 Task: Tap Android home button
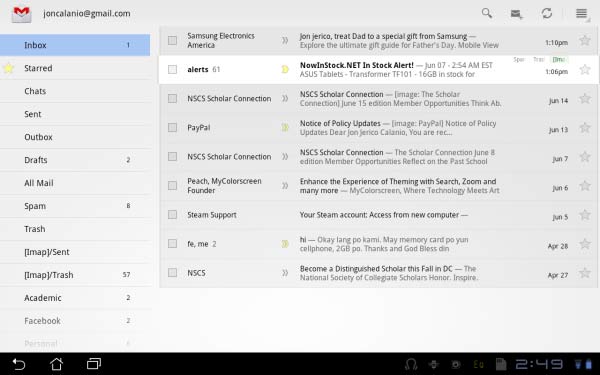56,364
